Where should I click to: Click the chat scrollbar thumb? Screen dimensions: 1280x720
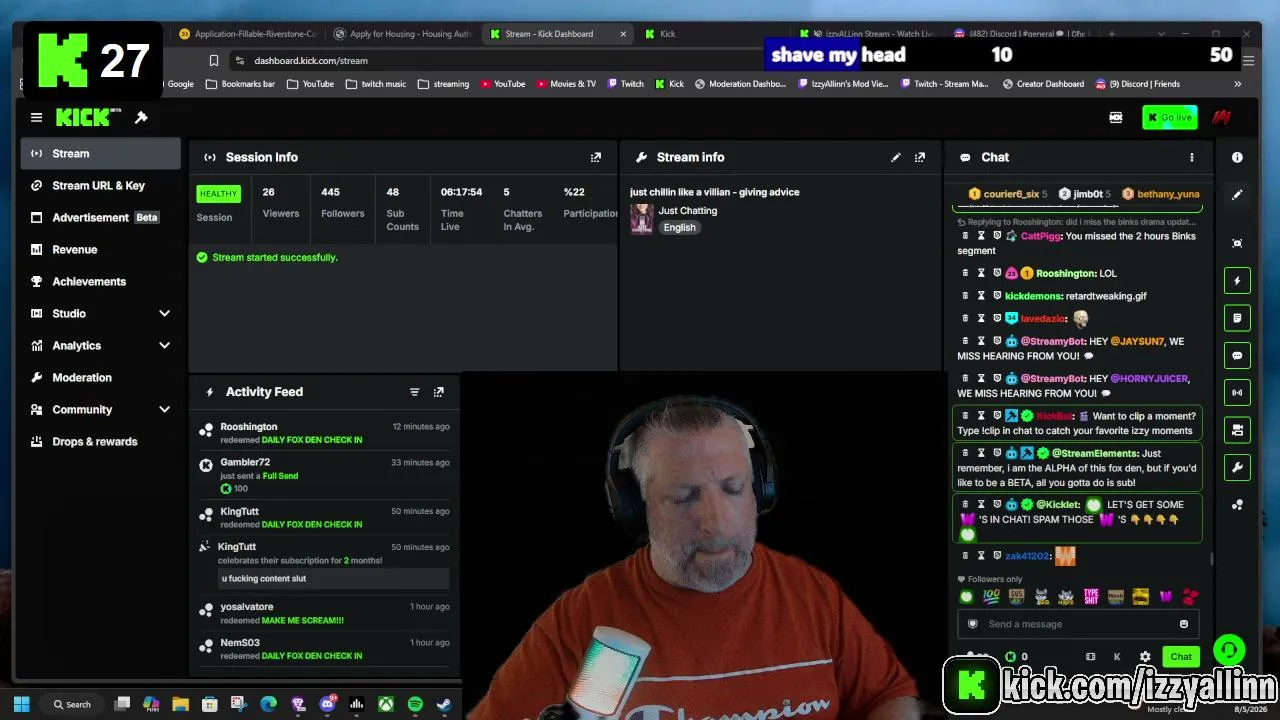1212,559
